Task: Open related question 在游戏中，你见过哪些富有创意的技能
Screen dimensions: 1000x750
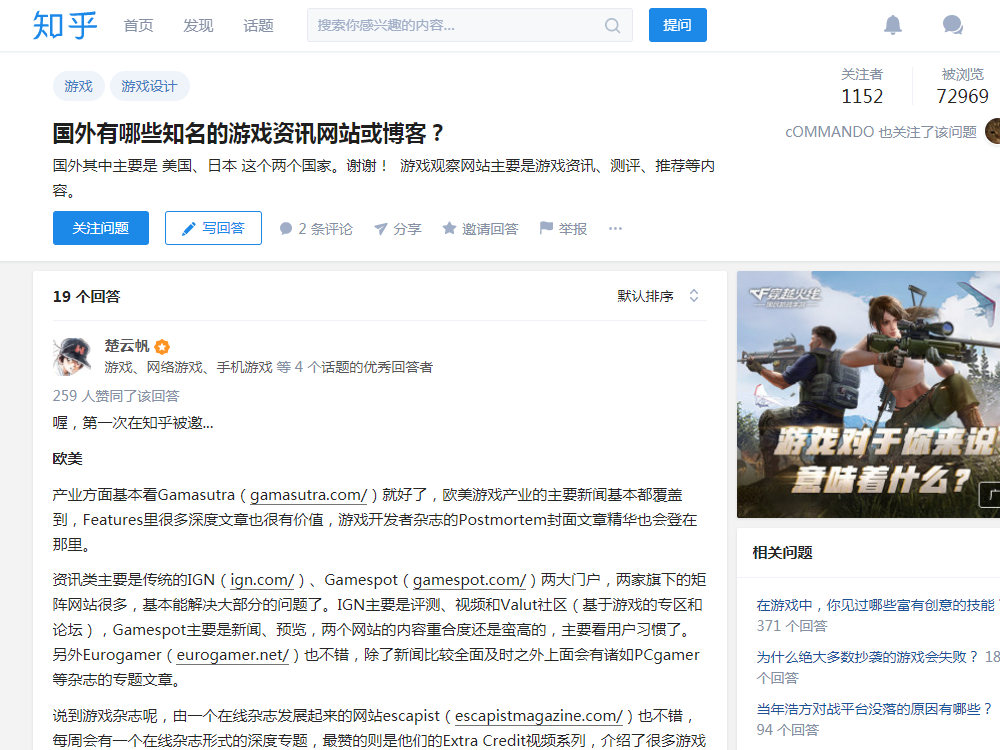Action: pyautogui.click(x=876, y=605)
